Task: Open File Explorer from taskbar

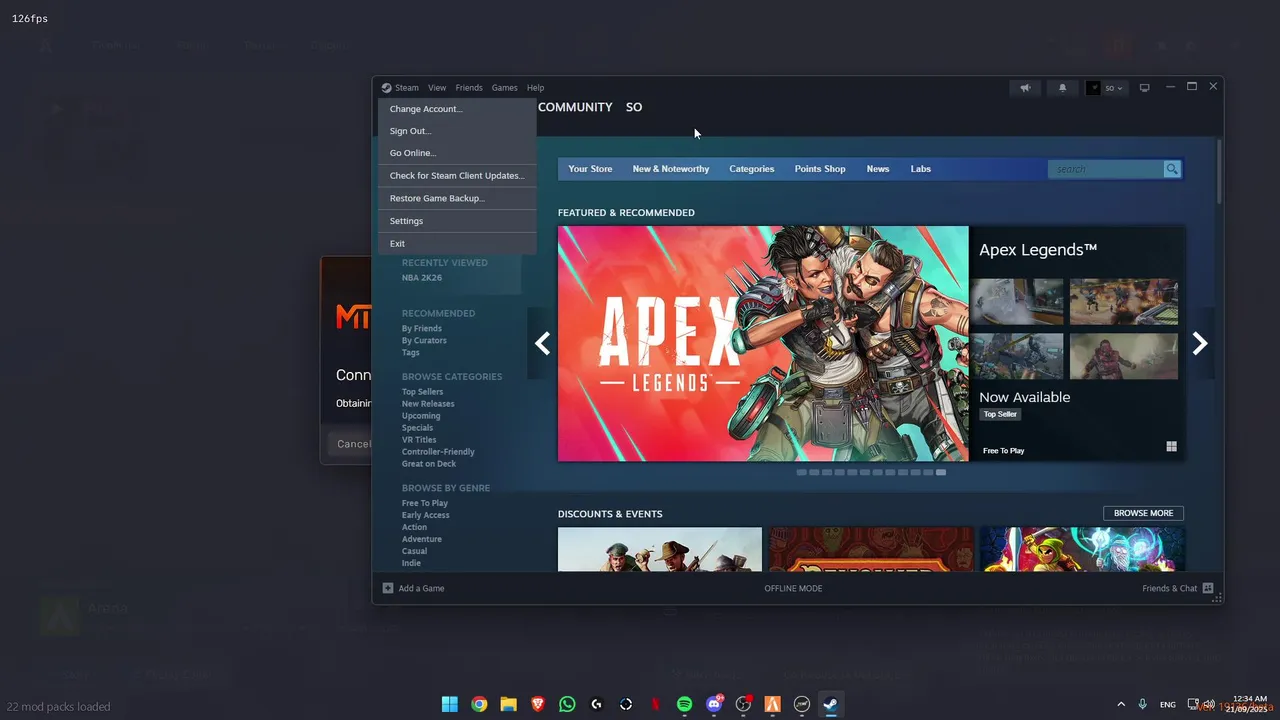Action: coord(508,704)
